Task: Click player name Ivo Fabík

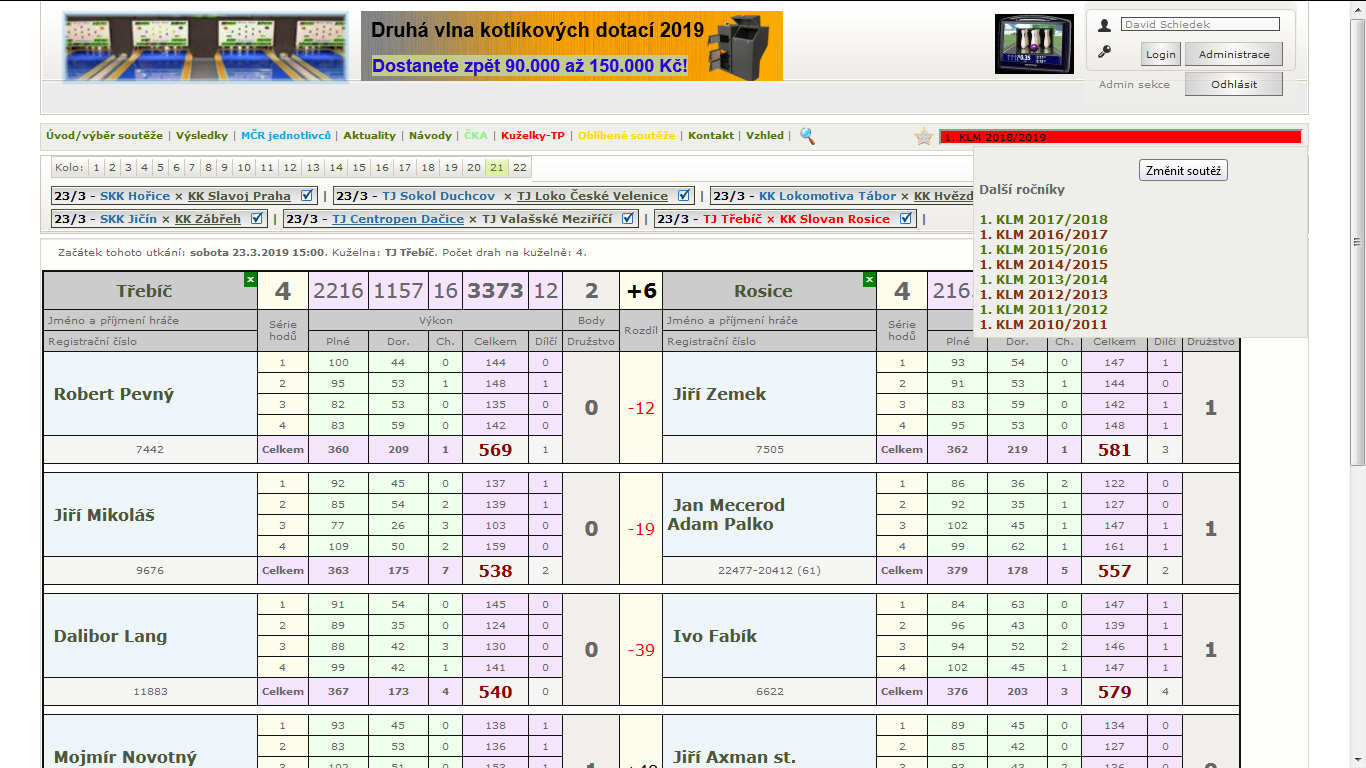Action: pyautogui.click(x=715, y=636)
